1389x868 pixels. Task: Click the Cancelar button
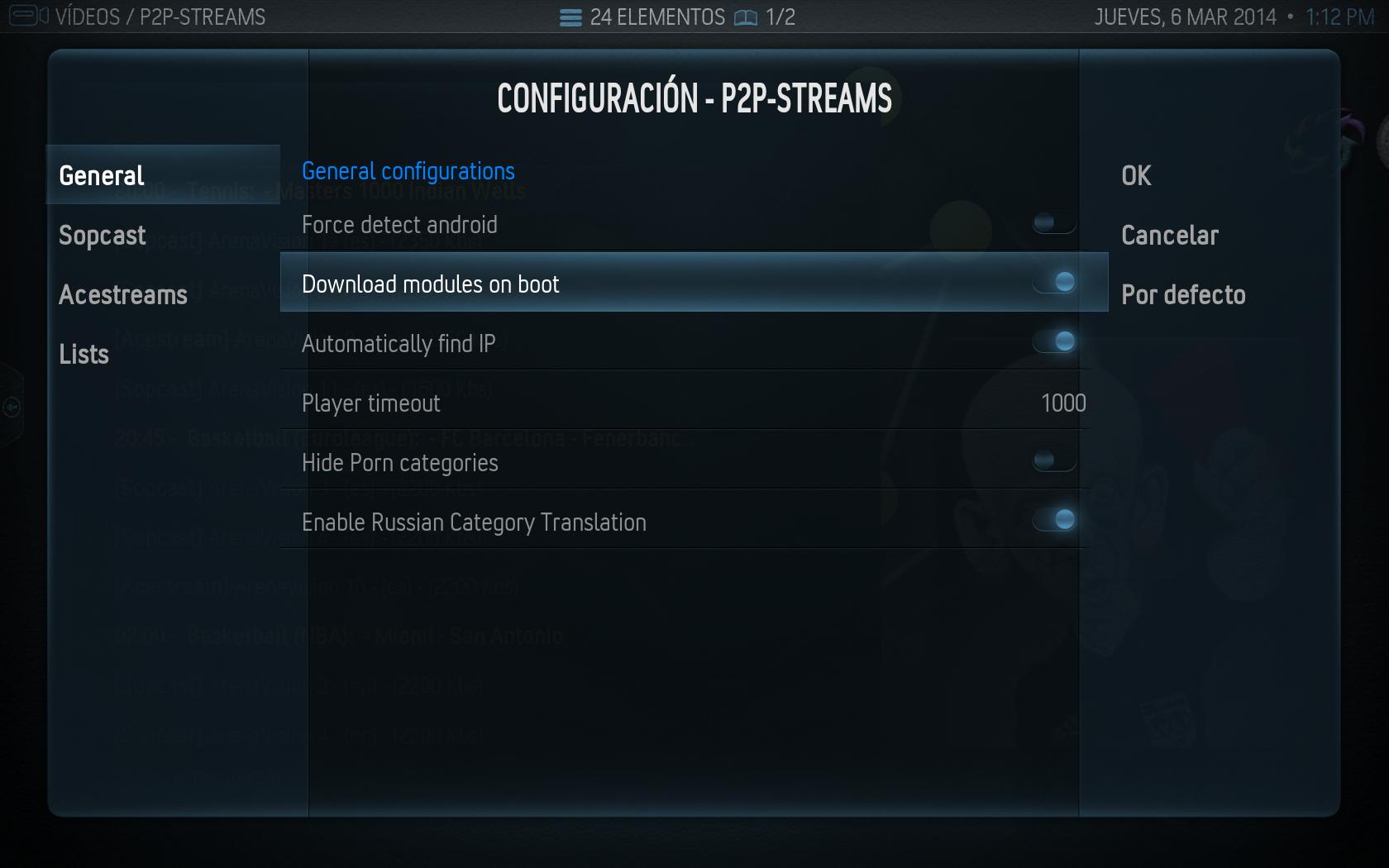pyautogui.click(x=1170, y=235)
